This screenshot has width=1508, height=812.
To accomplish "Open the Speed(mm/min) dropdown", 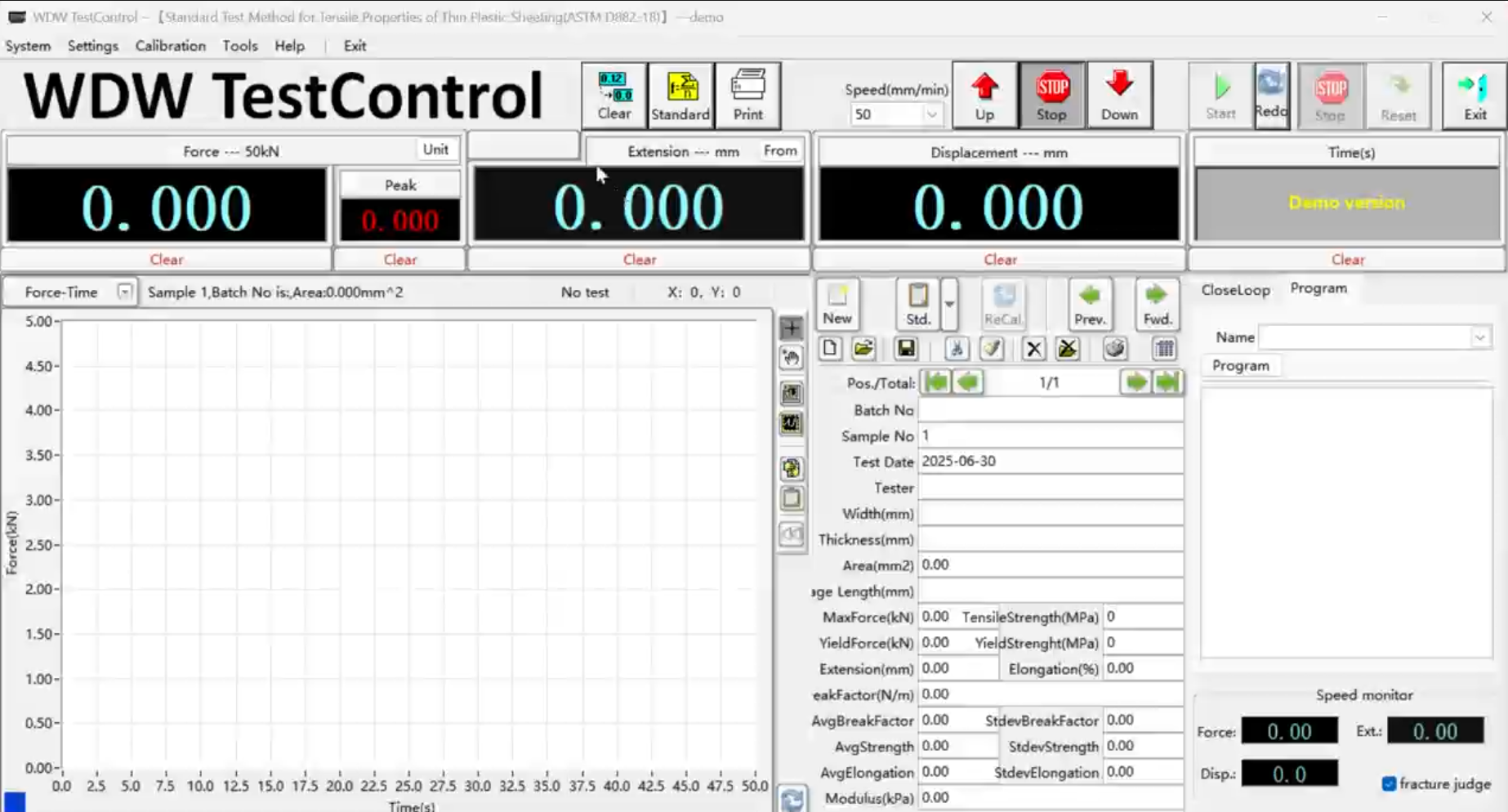I will [931, 114].
